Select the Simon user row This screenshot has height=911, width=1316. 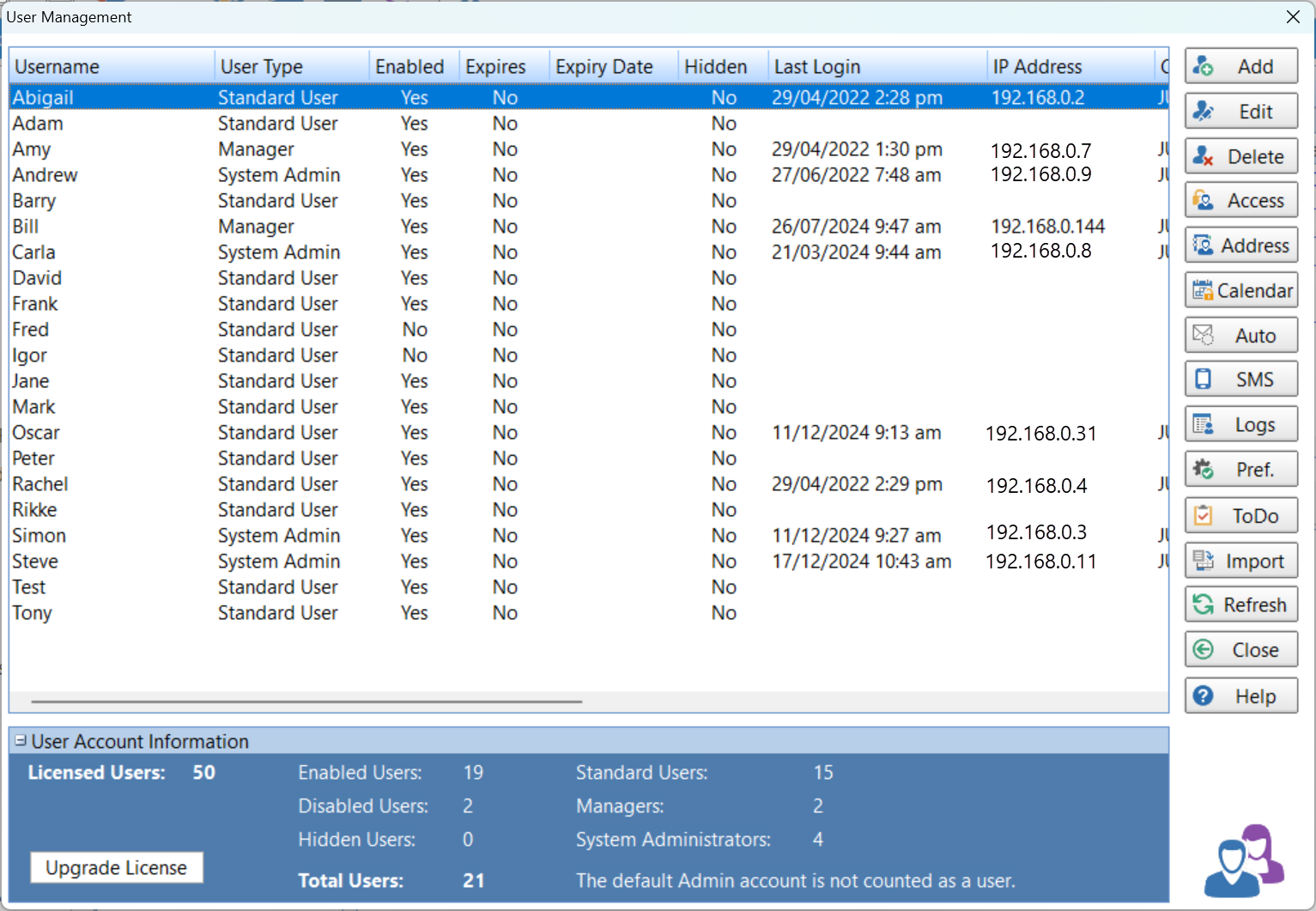click(589, 535)
